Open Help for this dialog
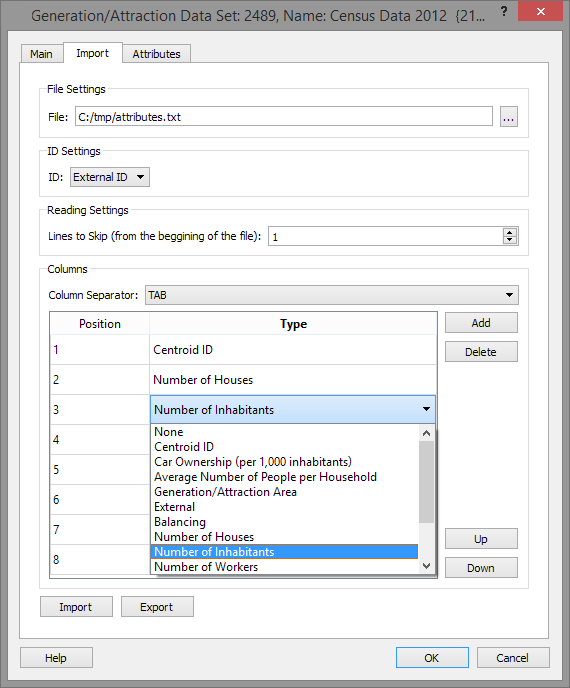The width and height of the screenshot is (570, 688). 56,658
